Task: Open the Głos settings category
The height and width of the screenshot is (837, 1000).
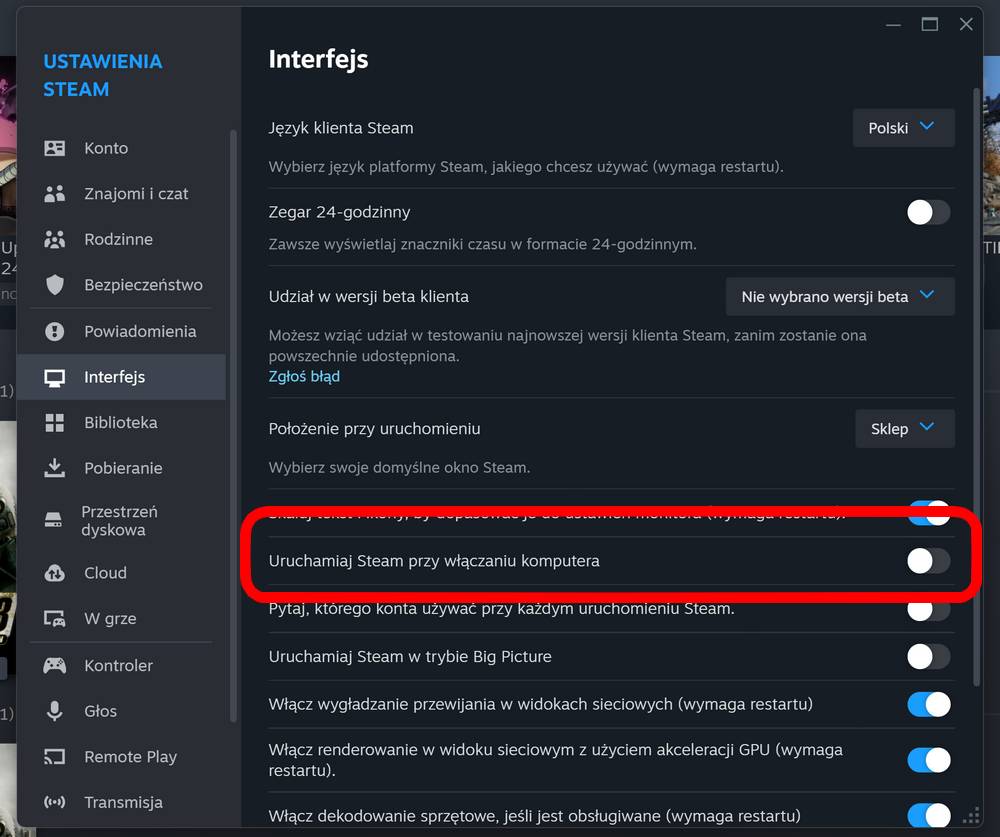Action: coord(121,711)
